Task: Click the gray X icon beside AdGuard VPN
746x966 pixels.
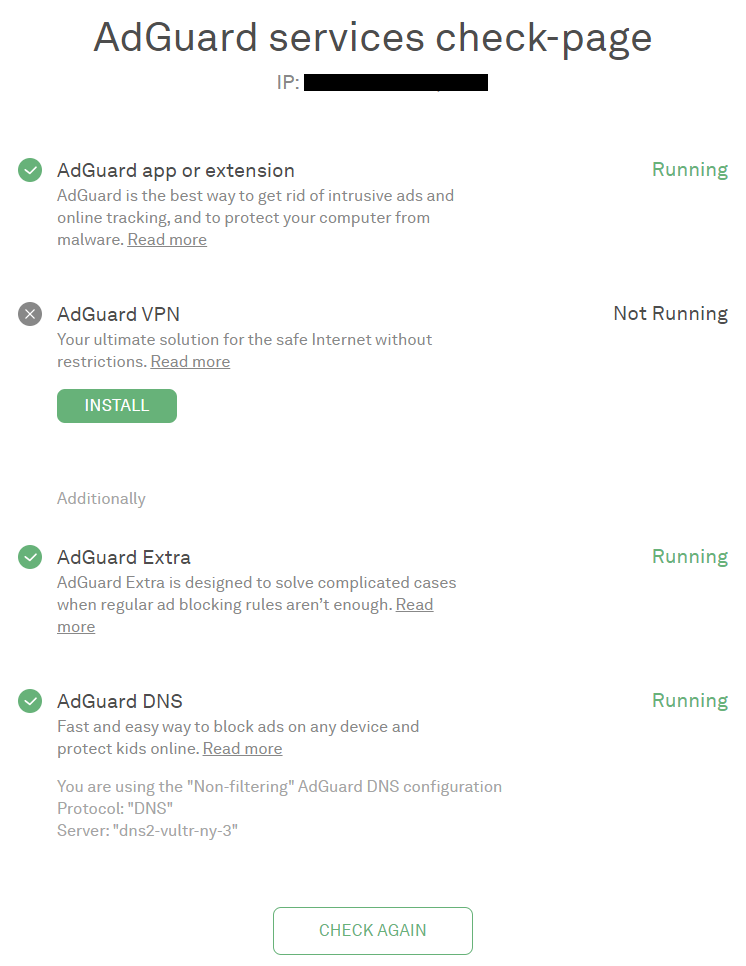Action: tap(30, 314)
